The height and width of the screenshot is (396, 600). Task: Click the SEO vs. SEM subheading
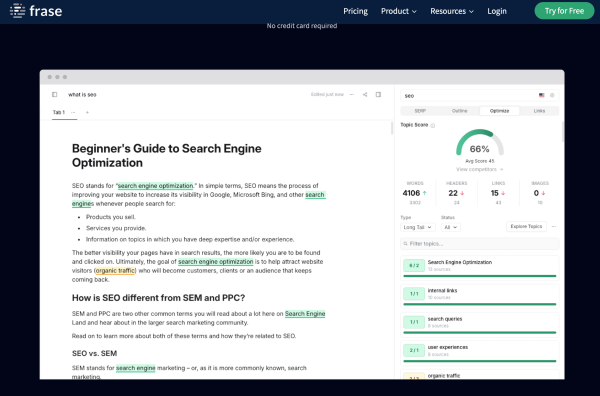(x=95, y=353)
